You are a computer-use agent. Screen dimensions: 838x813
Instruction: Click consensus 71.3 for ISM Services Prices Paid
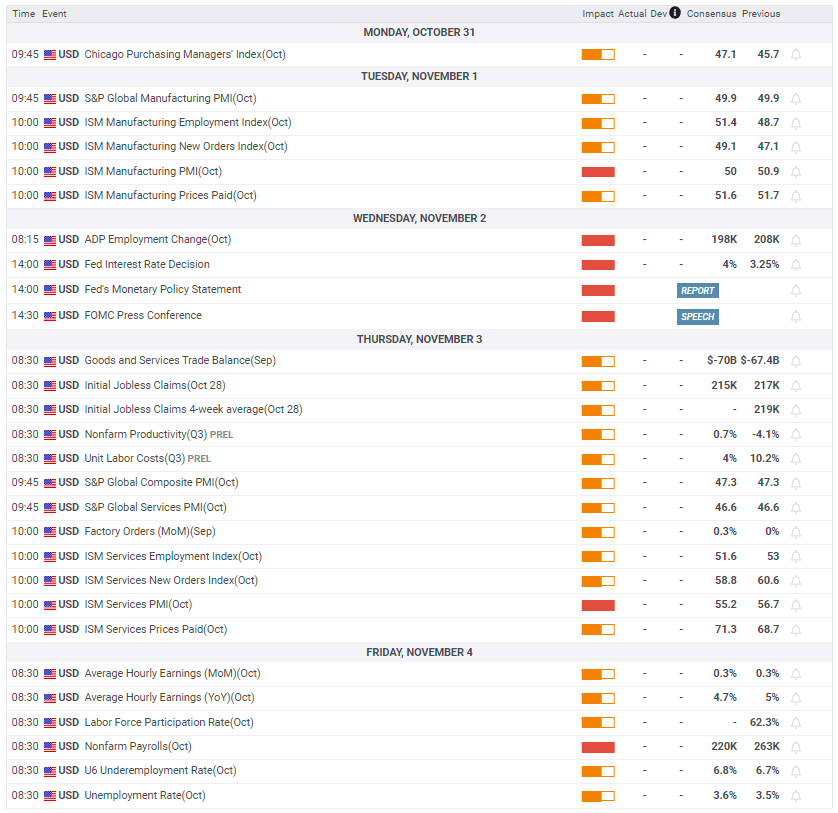[726, 629]
